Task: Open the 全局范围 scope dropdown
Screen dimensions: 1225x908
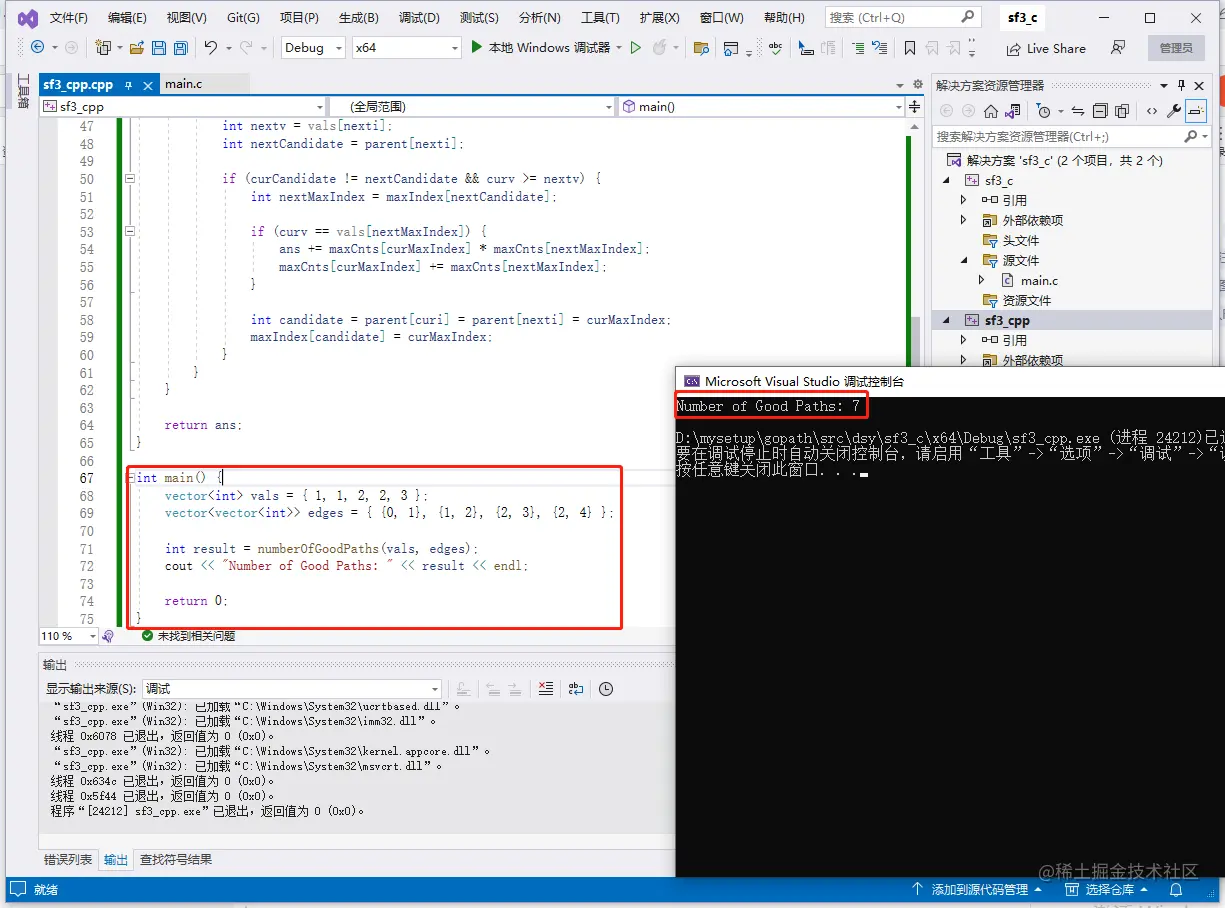Action: point(472,106)
